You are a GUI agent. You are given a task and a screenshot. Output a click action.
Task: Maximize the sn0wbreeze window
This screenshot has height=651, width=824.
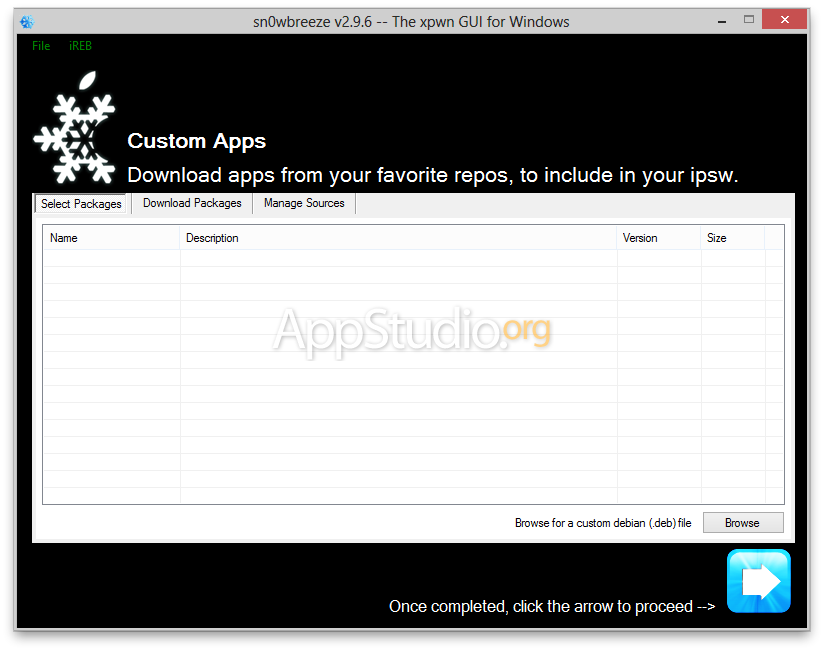point(749,20)
